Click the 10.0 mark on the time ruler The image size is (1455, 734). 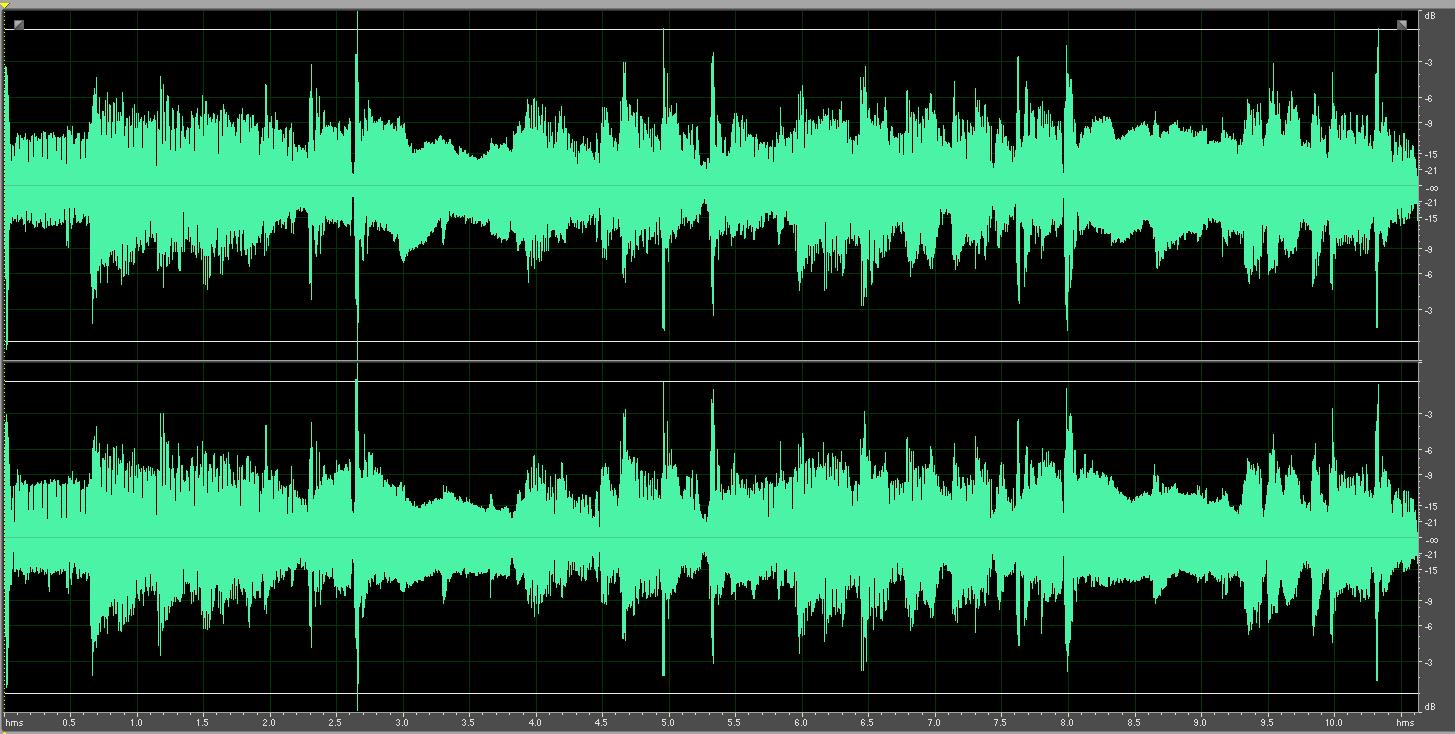[1333, 721]
